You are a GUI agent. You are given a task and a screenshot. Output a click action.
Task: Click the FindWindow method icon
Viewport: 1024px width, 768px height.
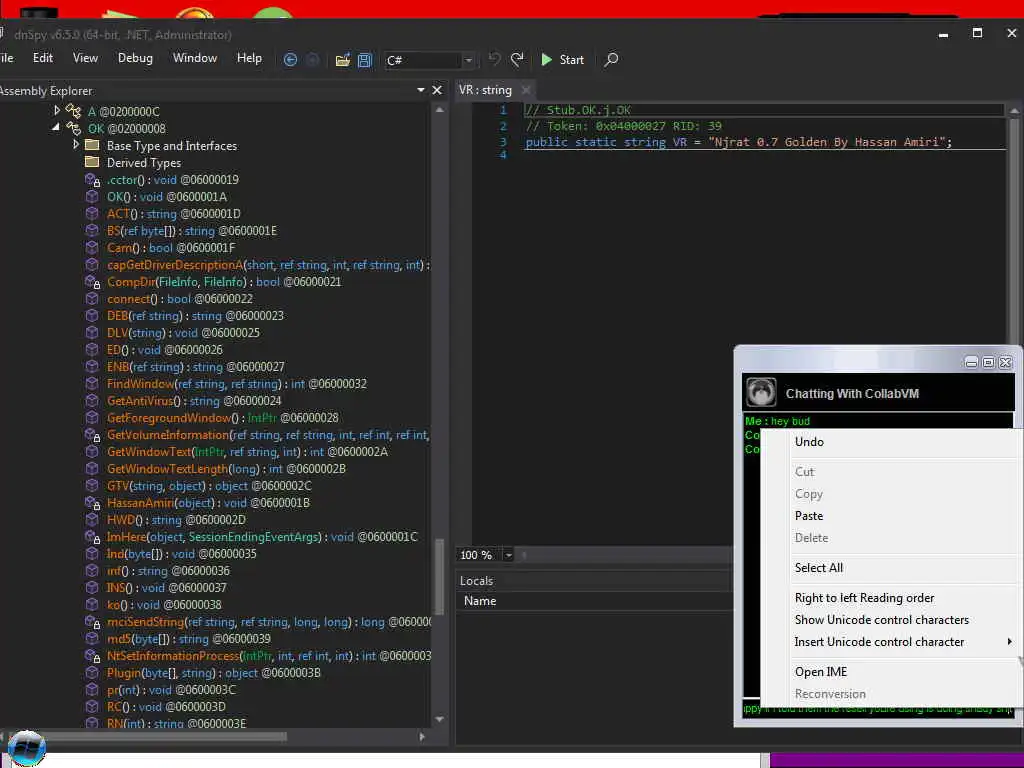[x=92, y=383]
